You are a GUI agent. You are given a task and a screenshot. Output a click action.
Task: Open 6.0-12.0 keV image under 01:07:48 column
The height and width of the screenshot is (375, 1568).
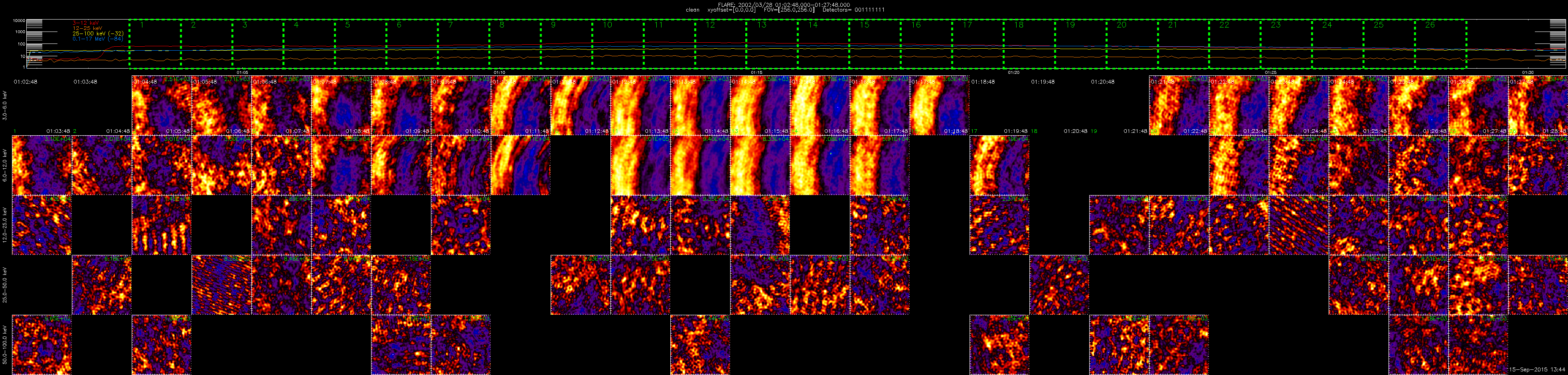342,166
